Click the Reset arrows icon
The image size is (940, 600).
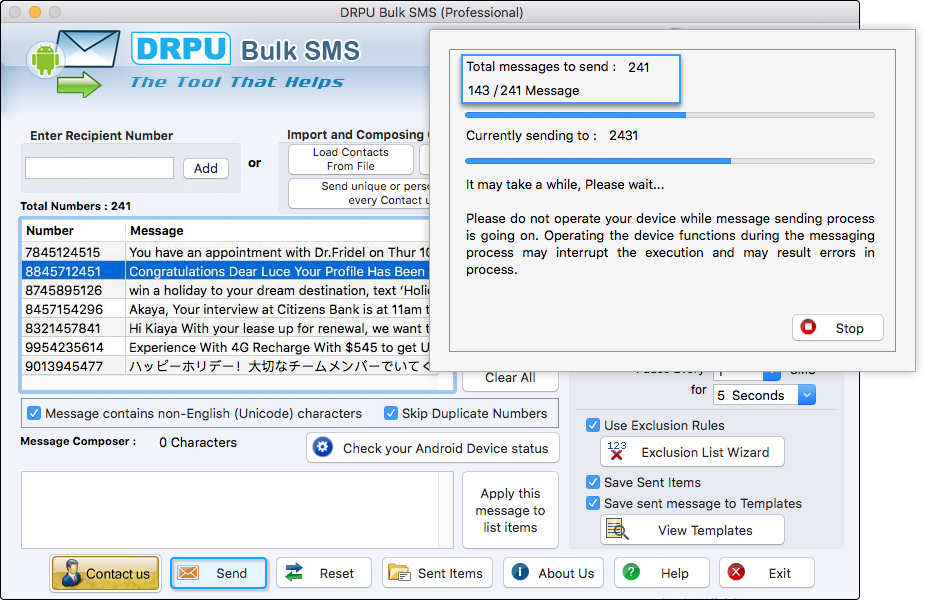(294, 573)
